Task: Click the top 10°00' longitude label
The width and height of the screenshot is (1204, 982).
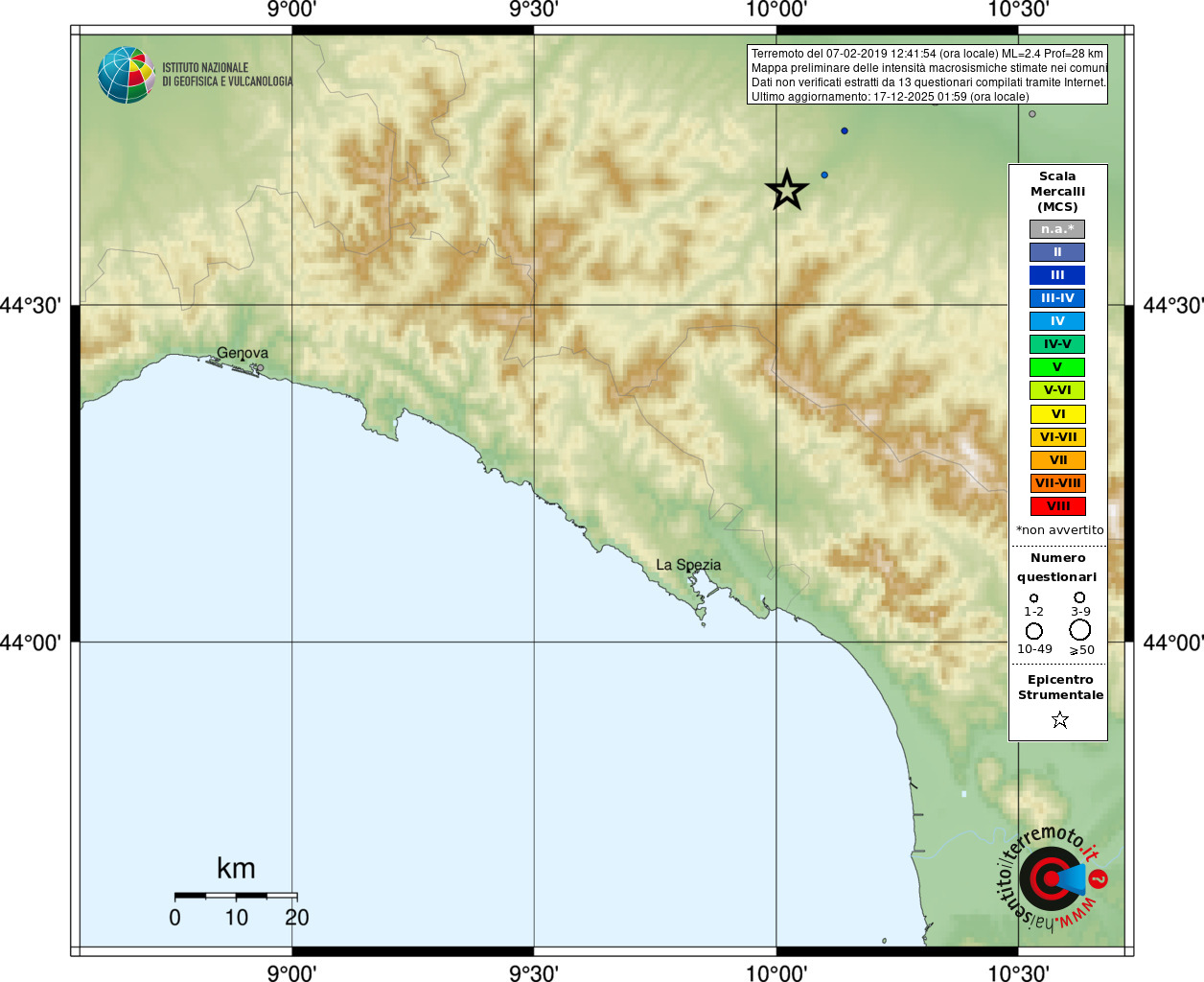Action: point(776,10)
